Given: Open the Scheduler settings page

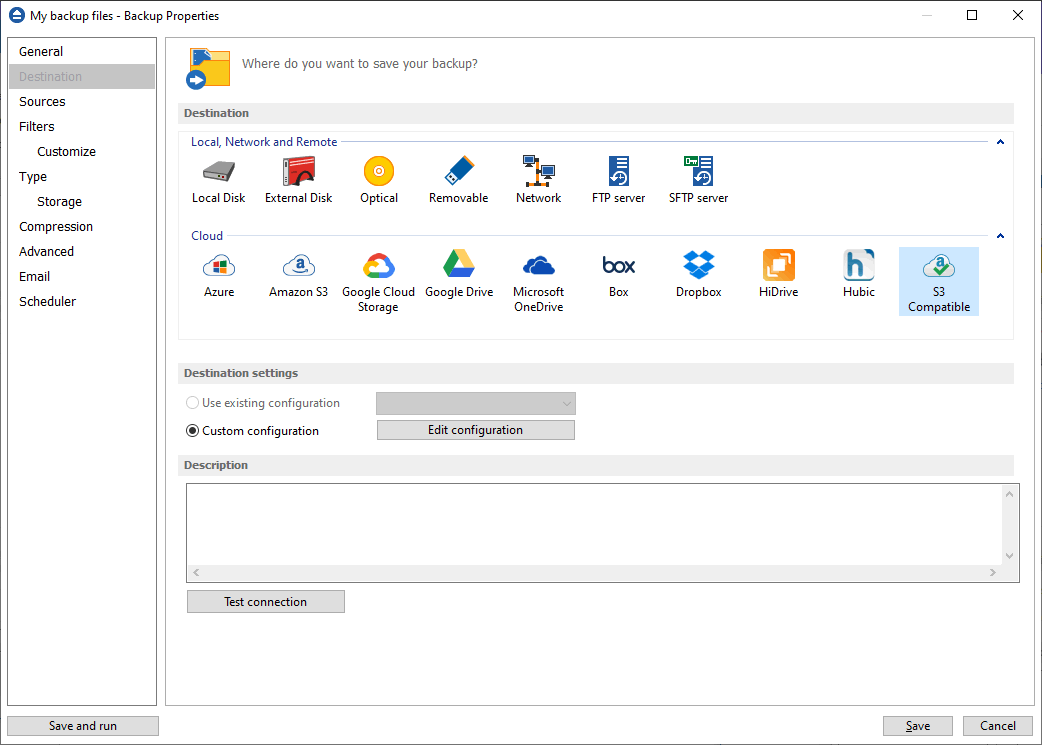Looking at the screenshot, I should coord(82,302).
